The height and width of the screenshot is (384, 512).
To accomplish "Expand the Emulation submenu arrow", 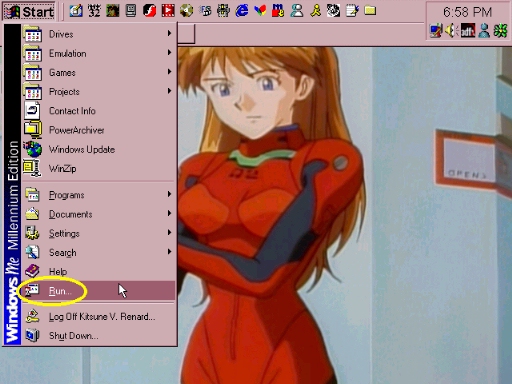I will (169, 52).
